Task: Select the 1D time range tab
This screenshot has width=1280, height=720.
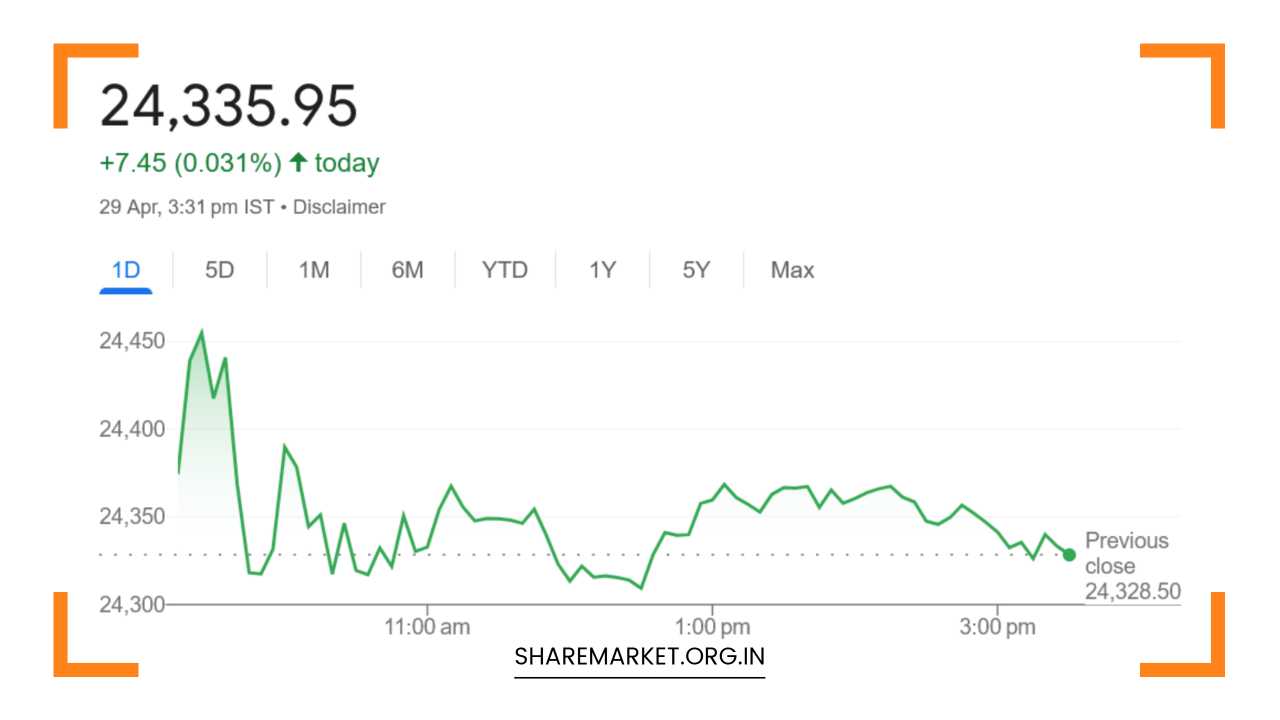Action: click(x=125, y=270)
